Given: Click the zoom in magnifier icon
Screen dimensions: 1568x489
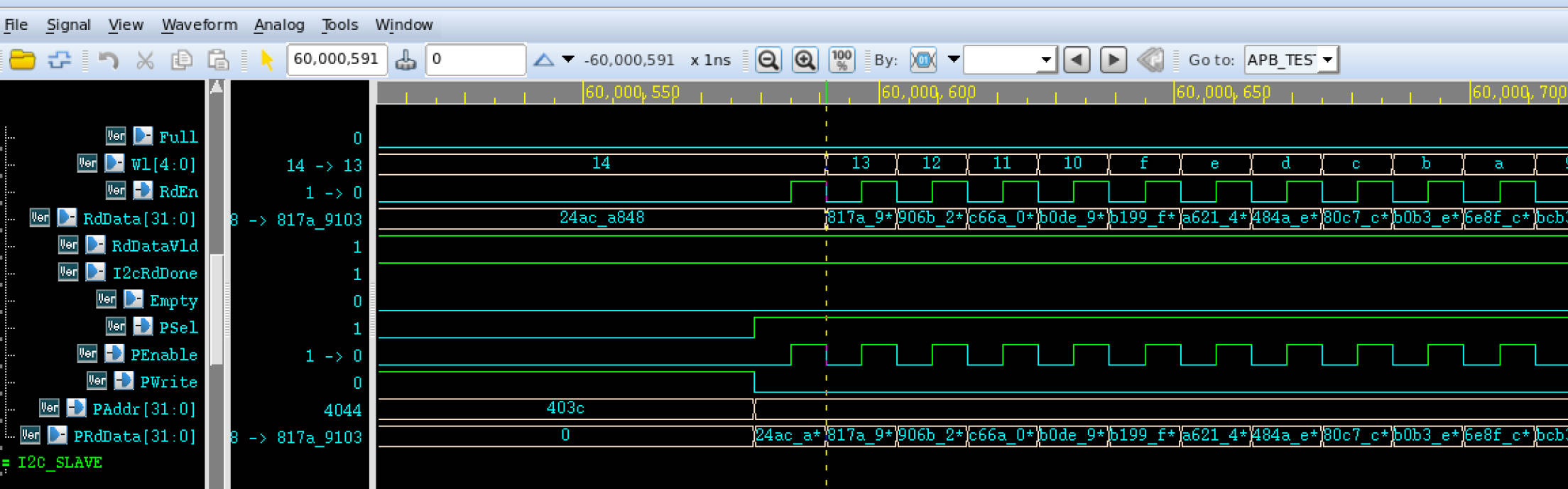Looking at the screenshot, I should [805, 60].
